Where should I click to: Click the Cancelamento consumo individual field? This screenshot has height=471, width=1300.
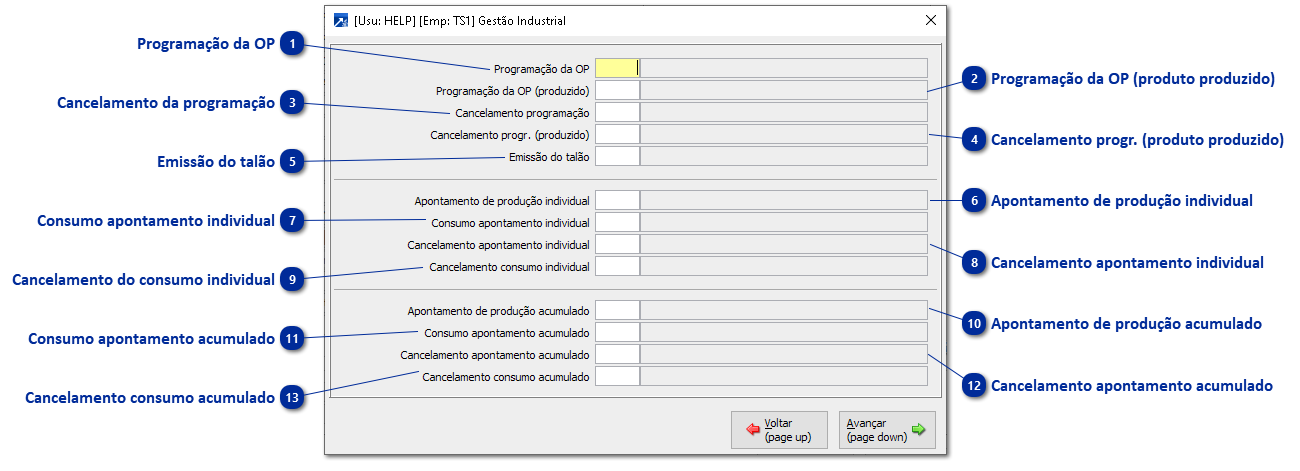(x=616, y=266)
